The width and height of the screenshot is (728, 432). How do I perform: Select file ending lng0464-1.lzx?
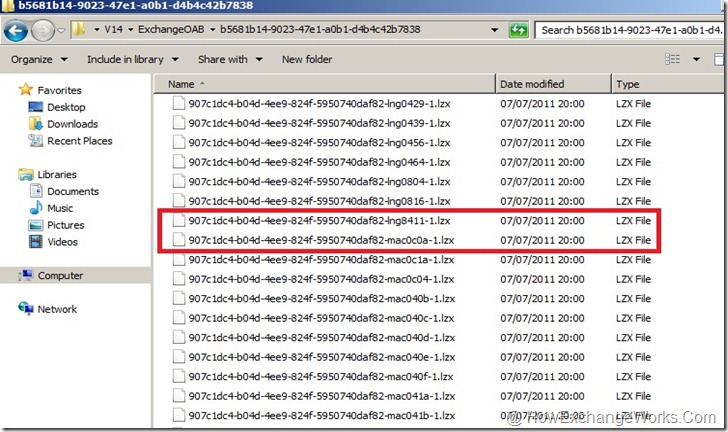[319, 162]
